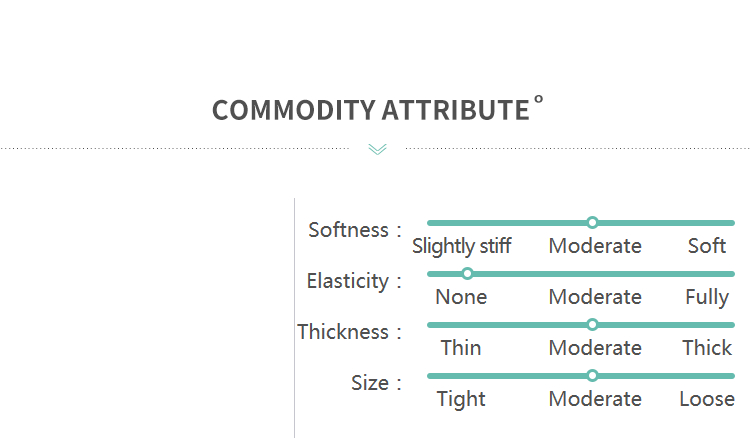Select the 'Soft' softness label
The height and width of the screenshot is (438, 750).
click(707, 246)
